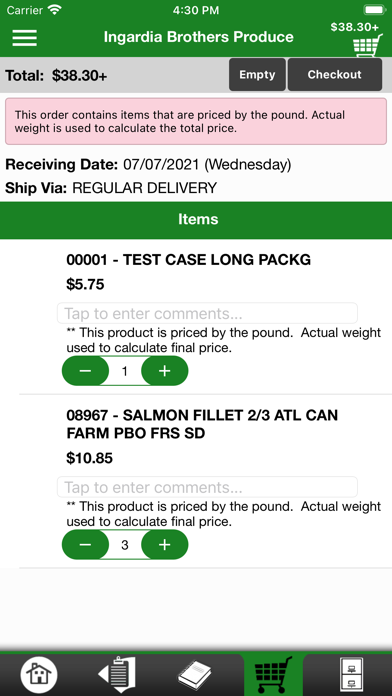
Task: Click the Checkout button
Action: (335, 75)
